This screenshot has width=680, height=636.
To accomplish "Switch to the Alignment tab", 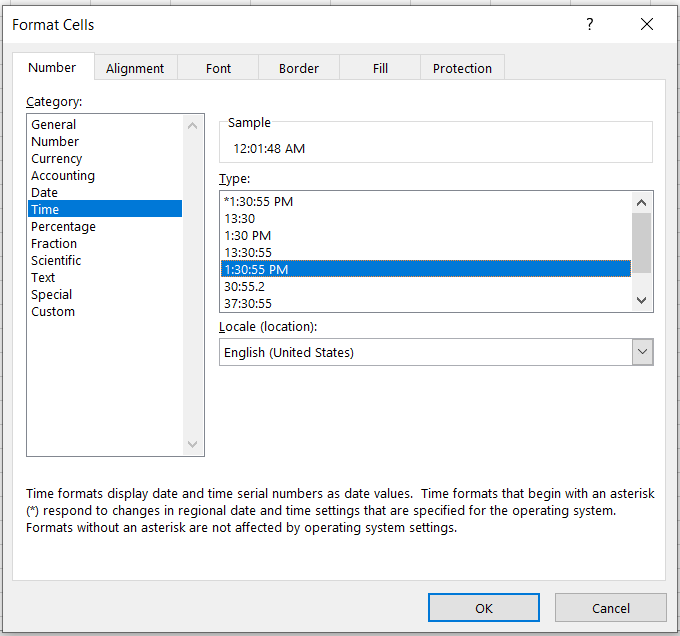I will 135,68.
